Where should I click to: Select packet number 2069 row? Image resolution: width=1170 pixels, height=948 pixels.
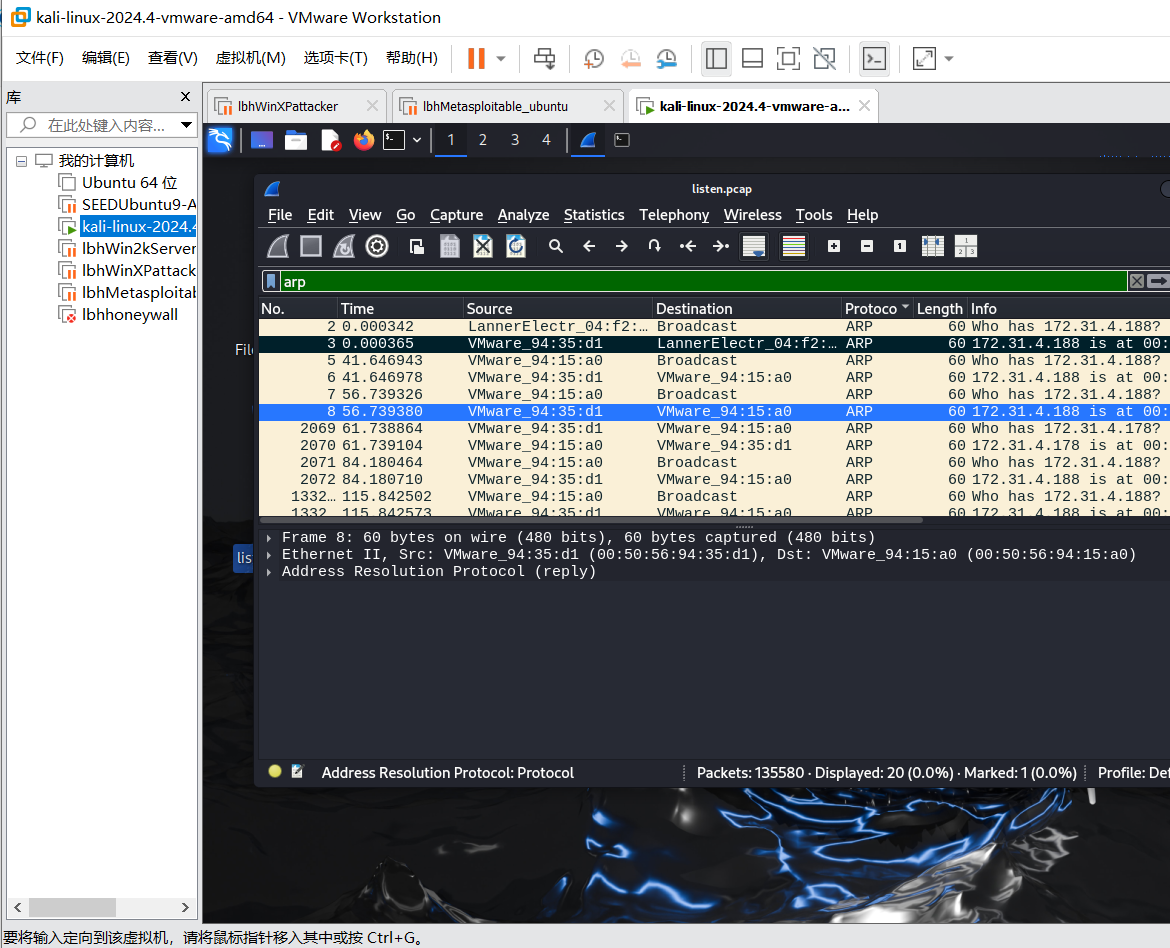[714, 428]
